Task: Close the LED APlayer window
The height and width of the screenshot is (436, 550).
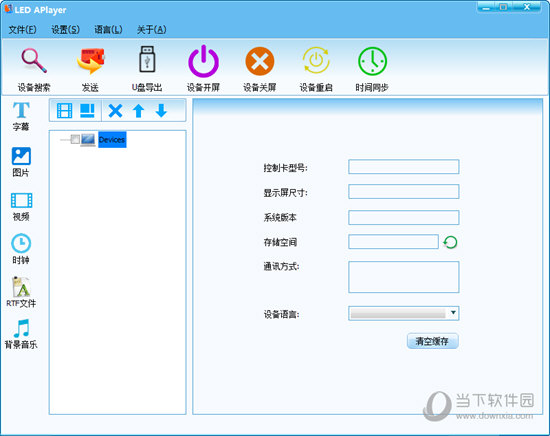Action: [526, 7]
